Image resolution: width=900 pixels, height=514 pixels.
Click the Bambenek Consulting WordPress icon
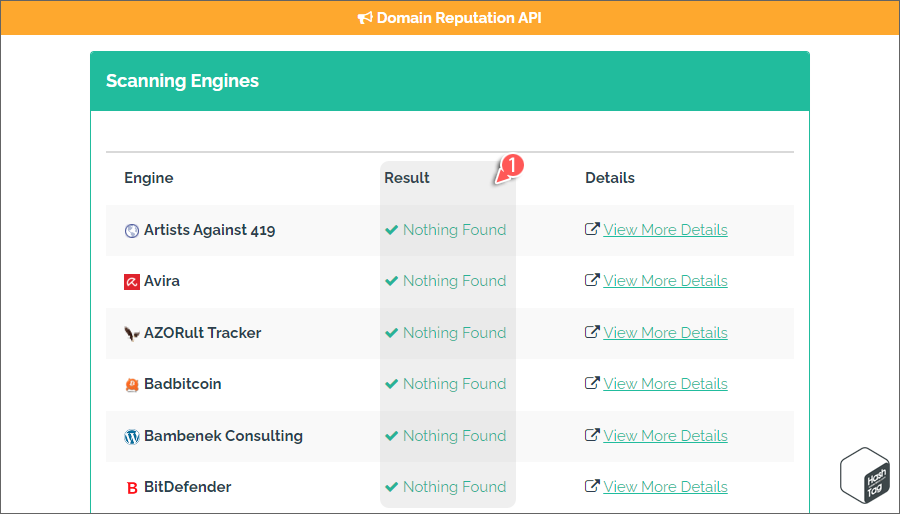point(132,437)
